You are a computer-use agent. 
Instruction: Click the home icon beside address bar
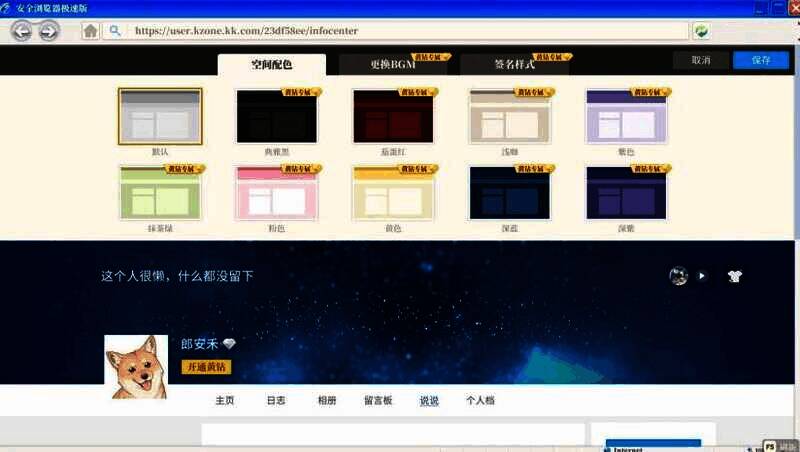[90, 31]
